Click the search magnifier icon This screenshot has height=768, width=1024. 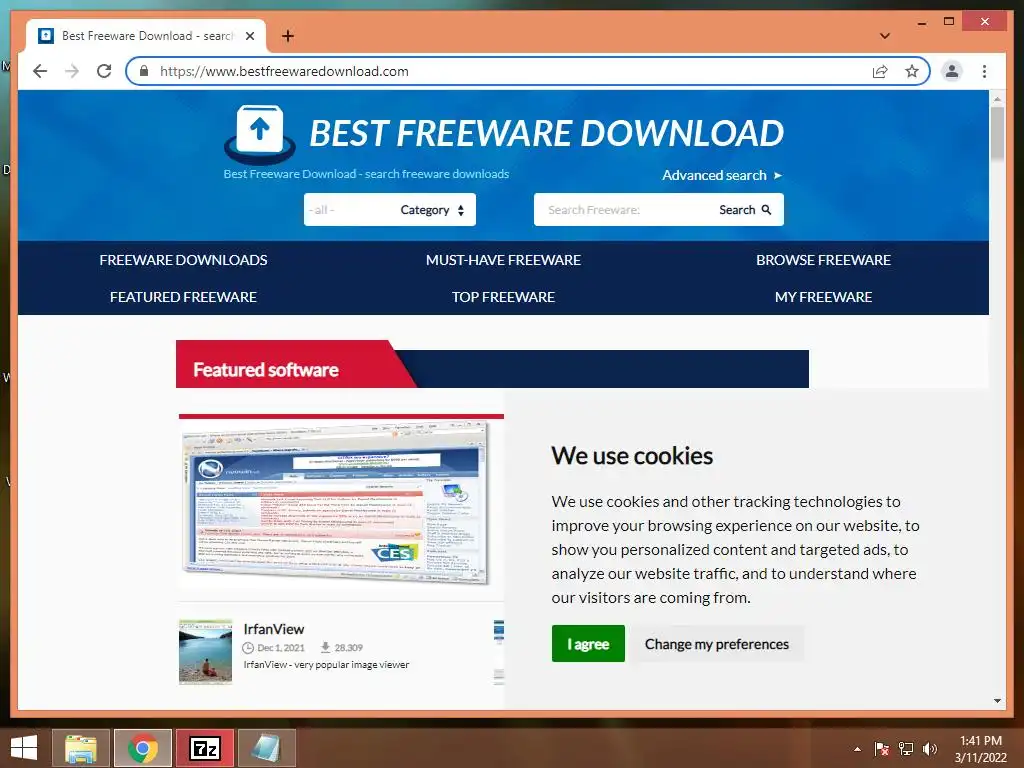(767, 210)
